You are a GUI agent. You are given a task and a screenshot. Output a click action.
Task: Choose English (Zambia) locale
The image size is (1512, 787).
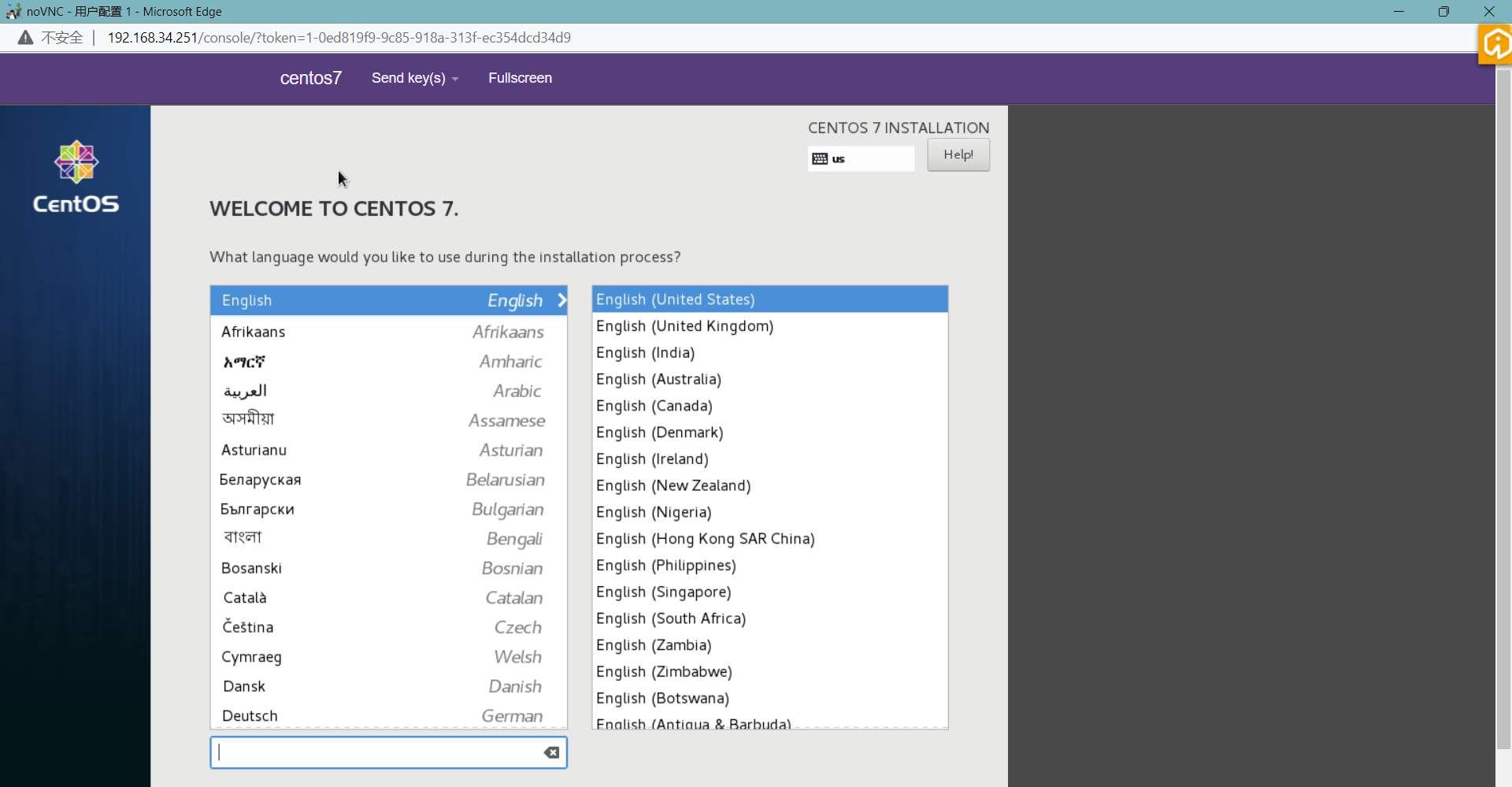tap(769, 645)
